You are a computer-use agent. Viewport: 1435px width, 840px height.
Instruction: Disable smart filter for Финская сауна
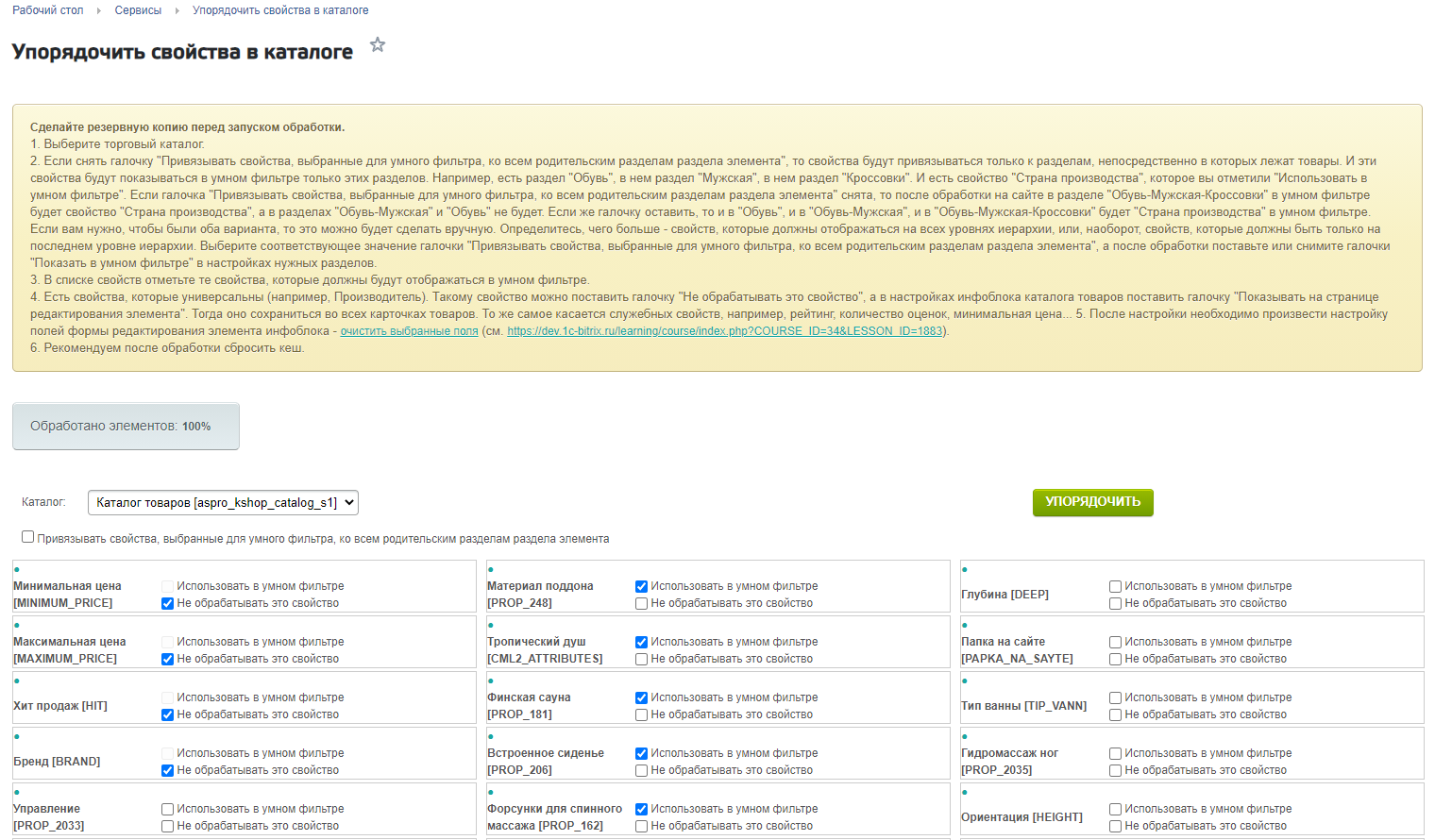641,697
